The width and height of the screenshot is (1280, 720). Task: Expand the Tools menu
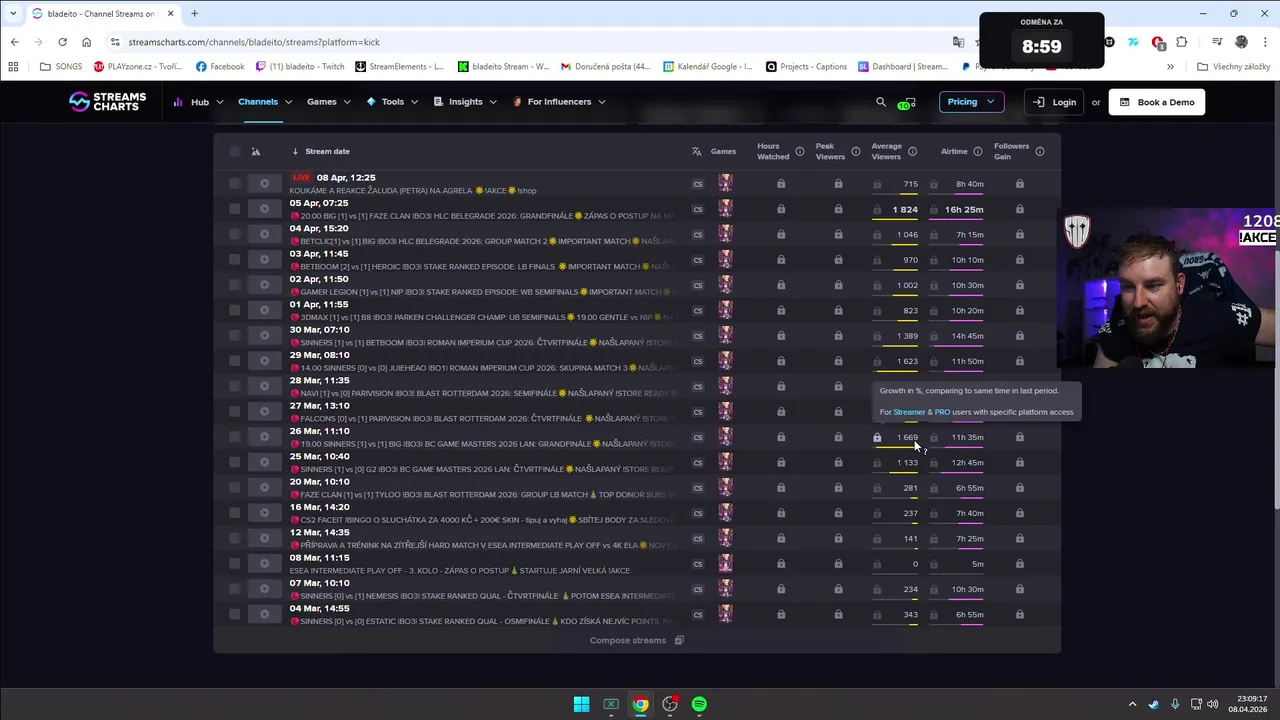(x=392, y=102)
